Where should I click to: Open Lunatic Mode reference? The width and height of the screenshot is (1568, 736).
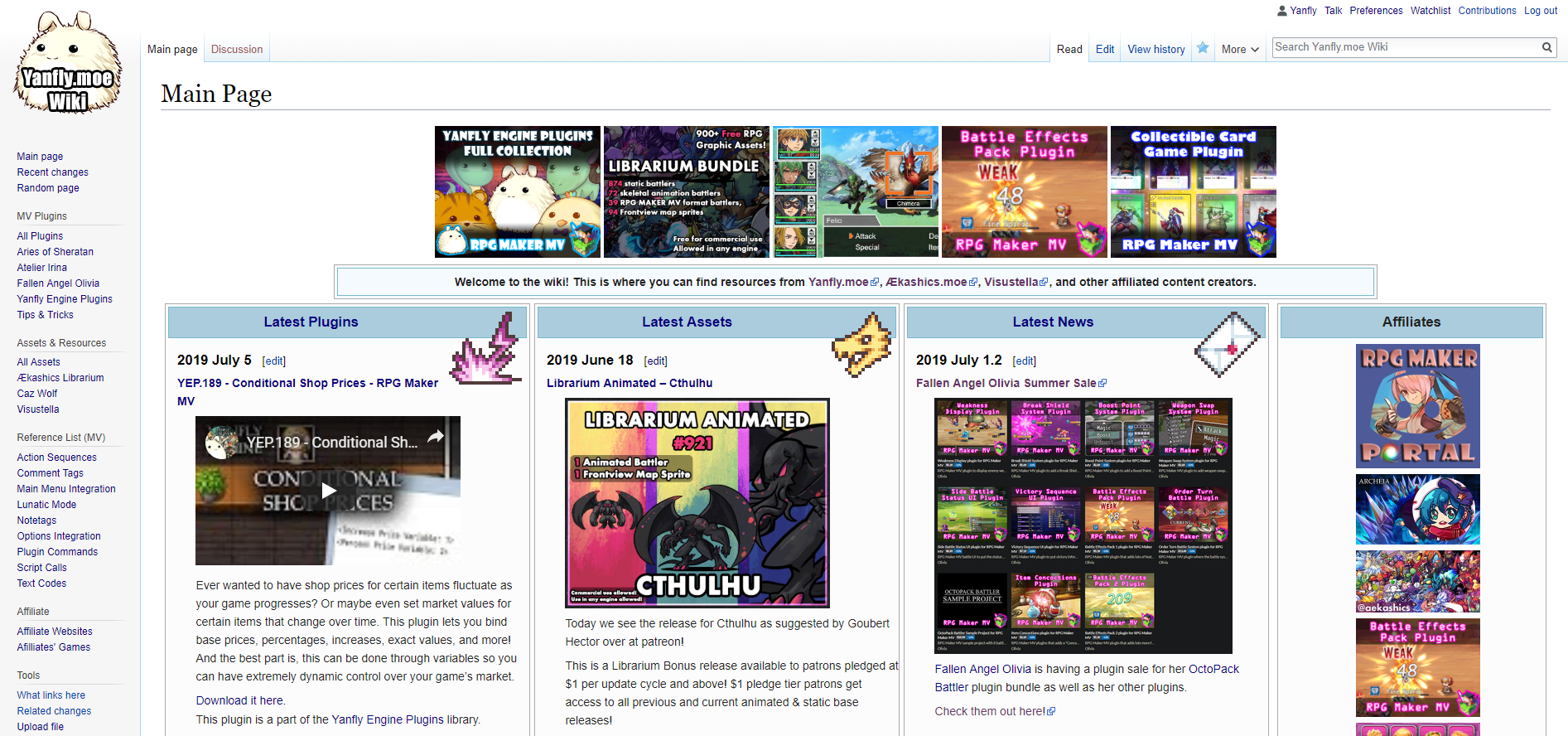click(46, 505)
